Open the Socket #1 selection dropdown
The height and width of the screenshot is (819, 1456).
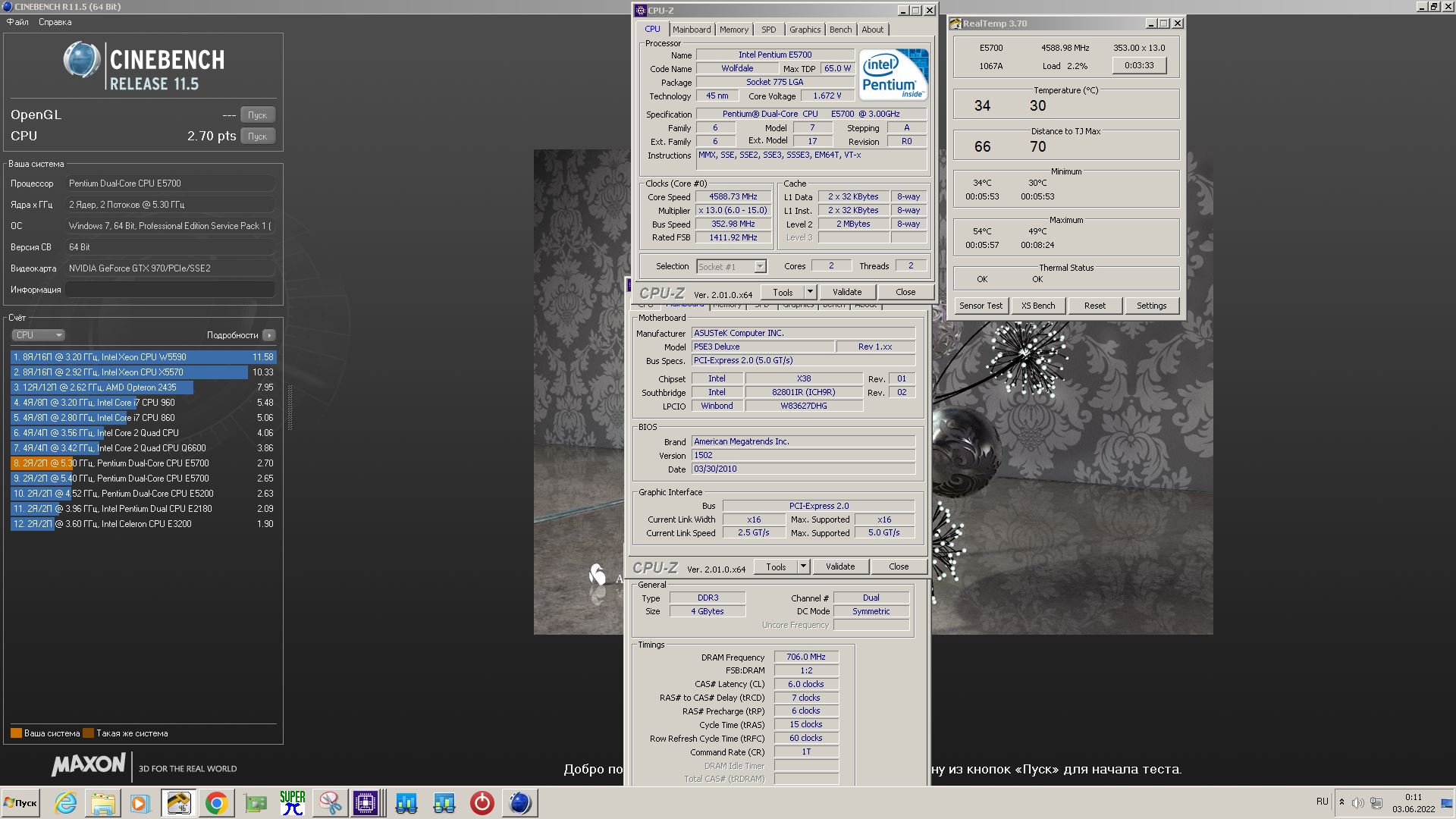pyautogui.click(x=731, y=267)
